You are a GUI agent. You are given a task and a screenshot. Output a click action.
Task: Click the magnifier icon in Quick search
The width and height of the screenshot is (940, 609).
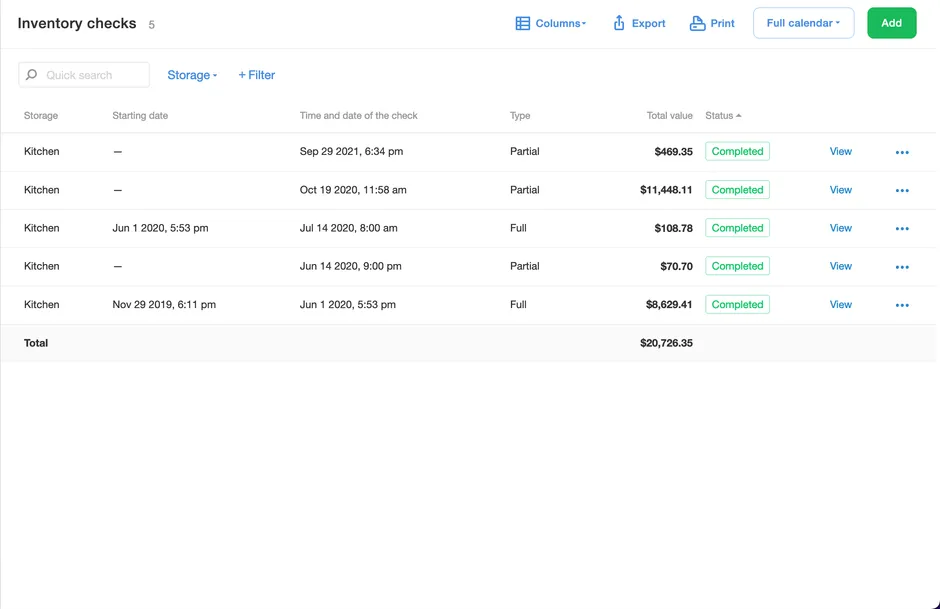coord(32,75)
